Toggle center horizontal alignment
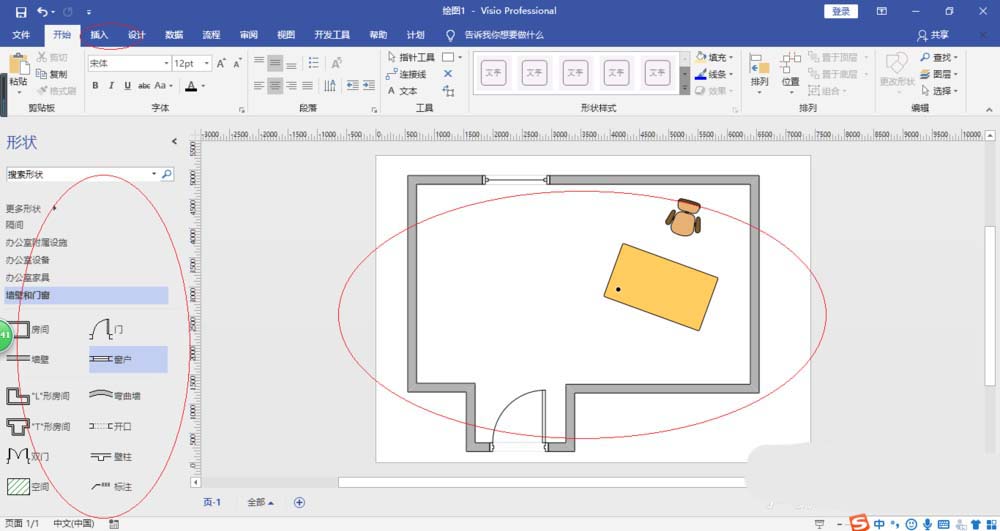 [275, 85]
